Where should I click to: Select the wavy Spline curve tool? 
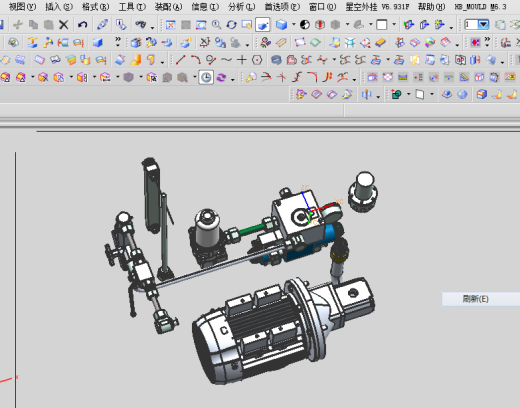226,60
